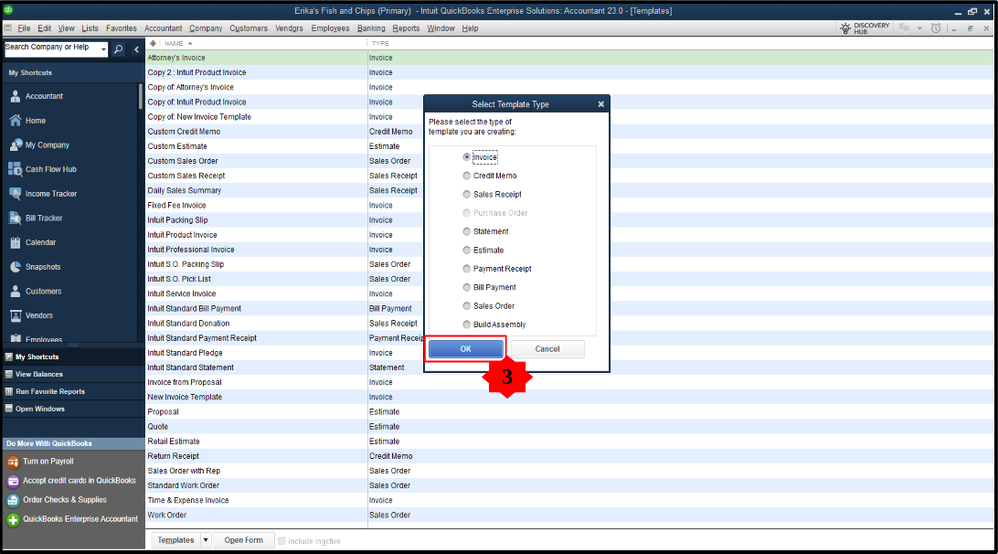The height and width of the screenshot is (554, 998).
Task: Select the Estimate radio button
Action: click(467, 250)
